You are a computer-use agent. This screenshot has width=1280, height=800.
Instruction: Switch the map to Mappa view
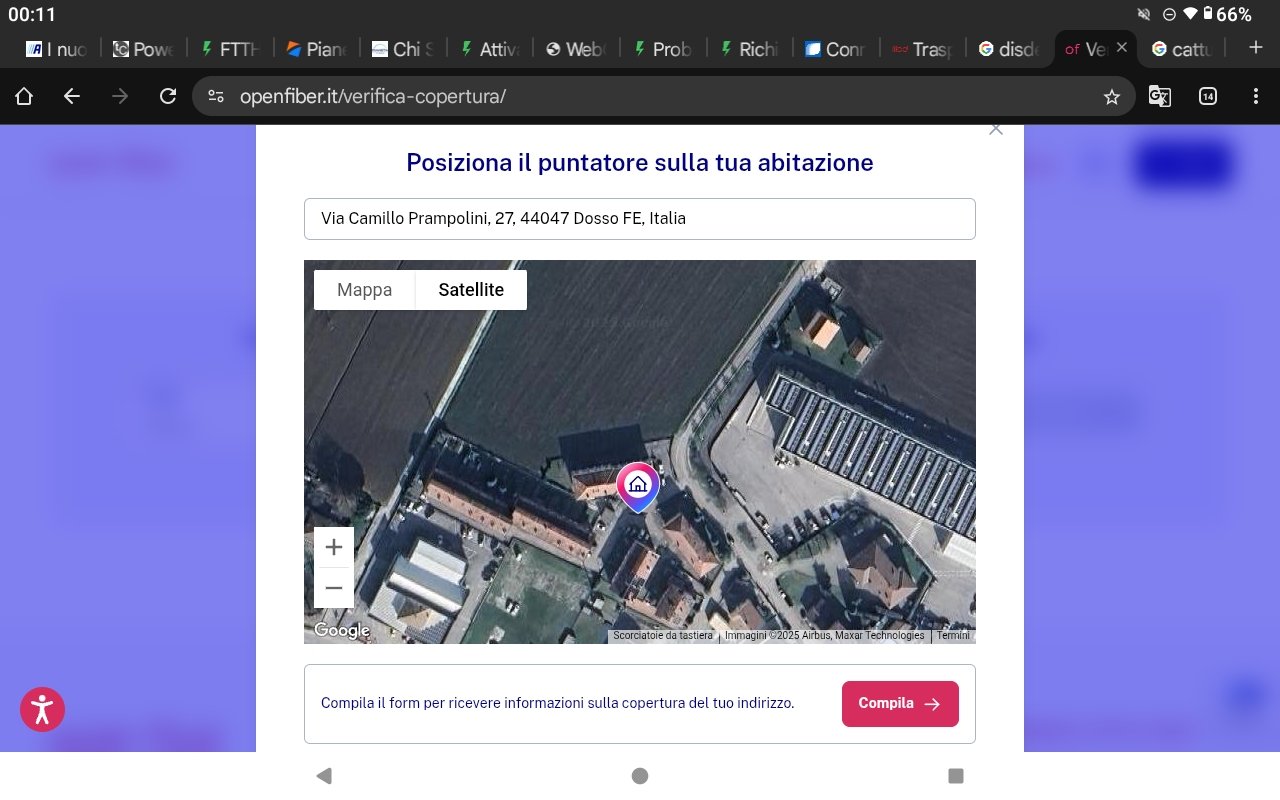point(364,290)
